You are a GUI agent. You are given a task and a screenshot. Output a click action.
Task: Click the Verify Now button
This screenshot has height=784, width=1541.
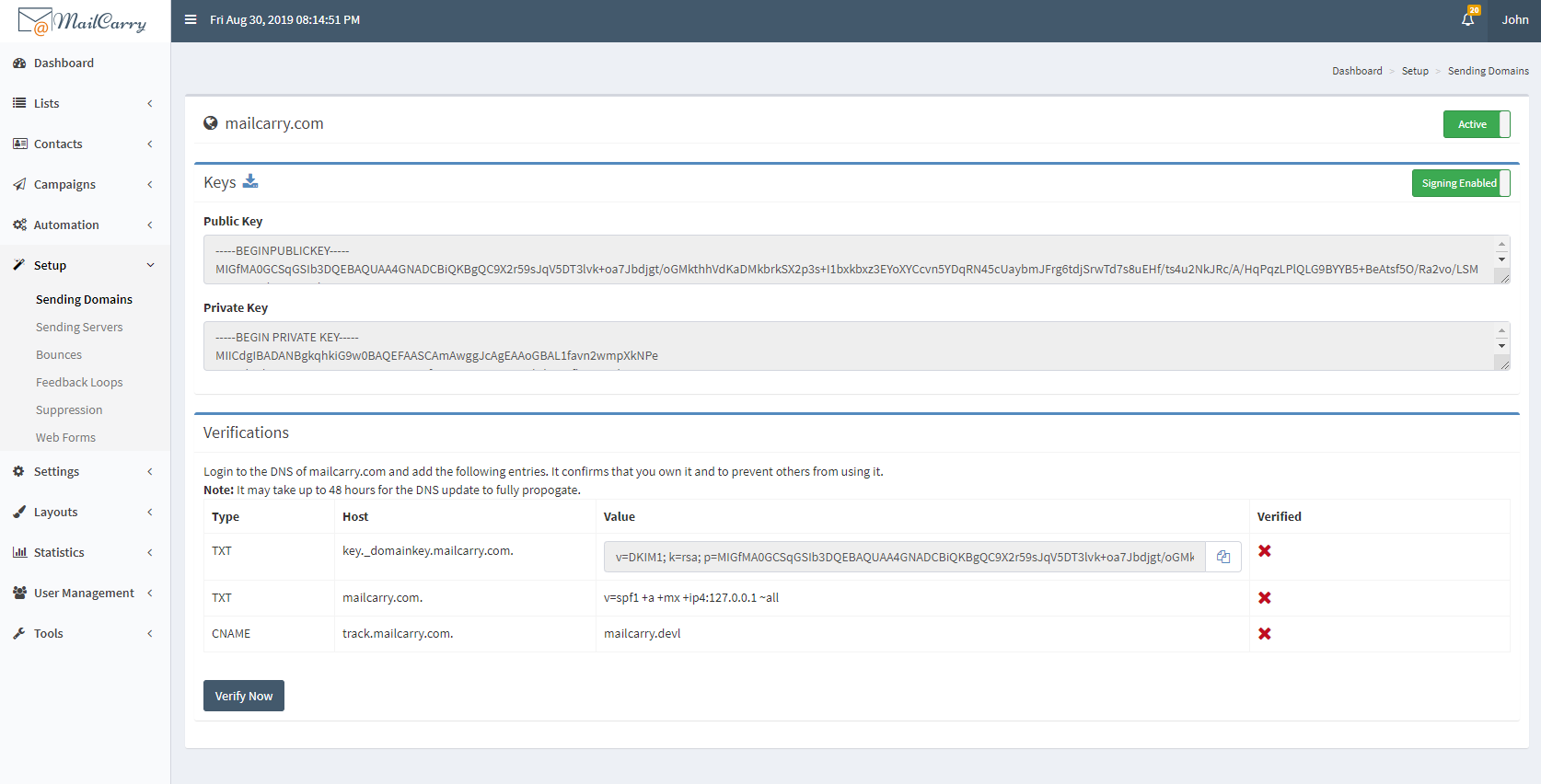(x=244, y=696)
